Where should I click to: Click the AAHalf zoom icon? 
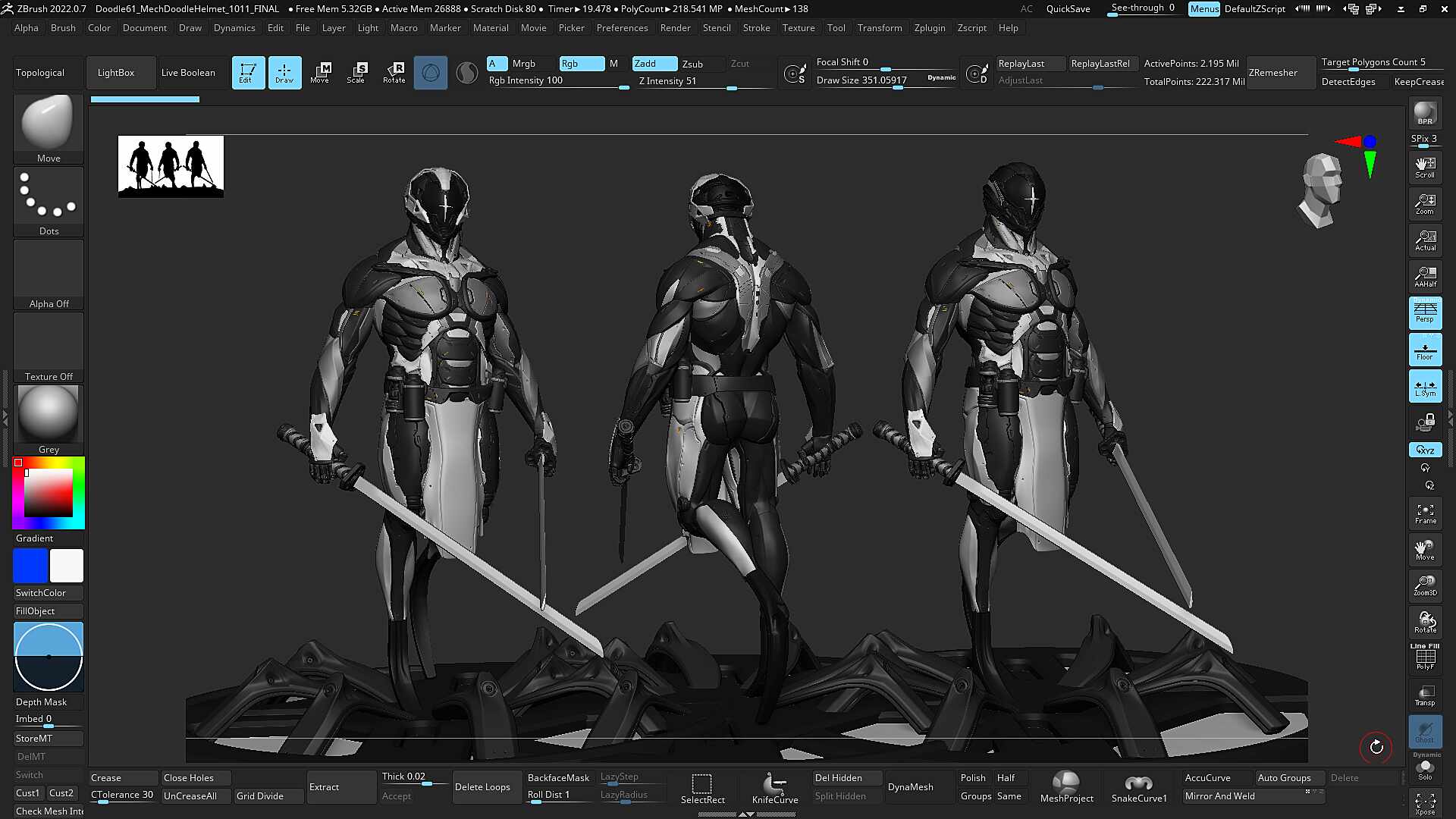1425,277
